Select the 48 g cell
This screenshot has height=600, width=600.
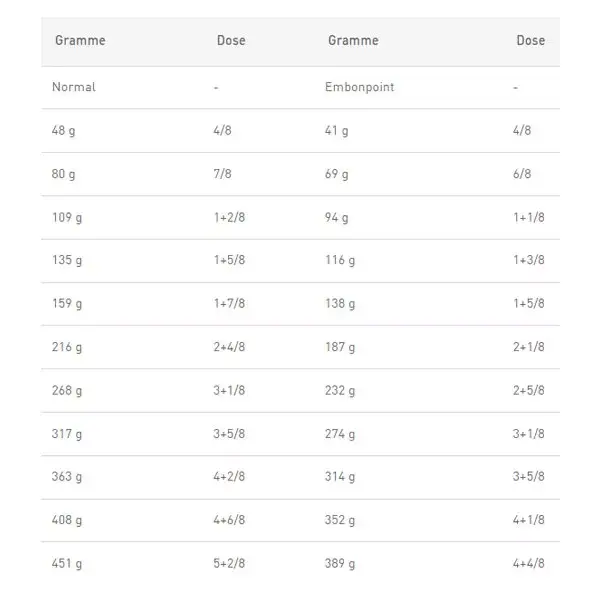(64, 130)
